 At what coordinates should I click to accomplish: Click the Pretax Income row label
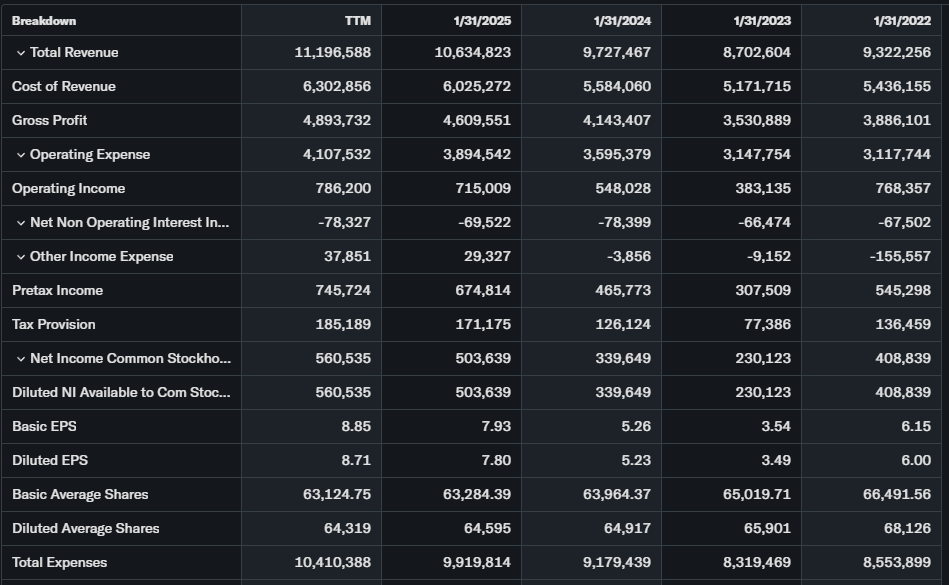click(58, 291)
